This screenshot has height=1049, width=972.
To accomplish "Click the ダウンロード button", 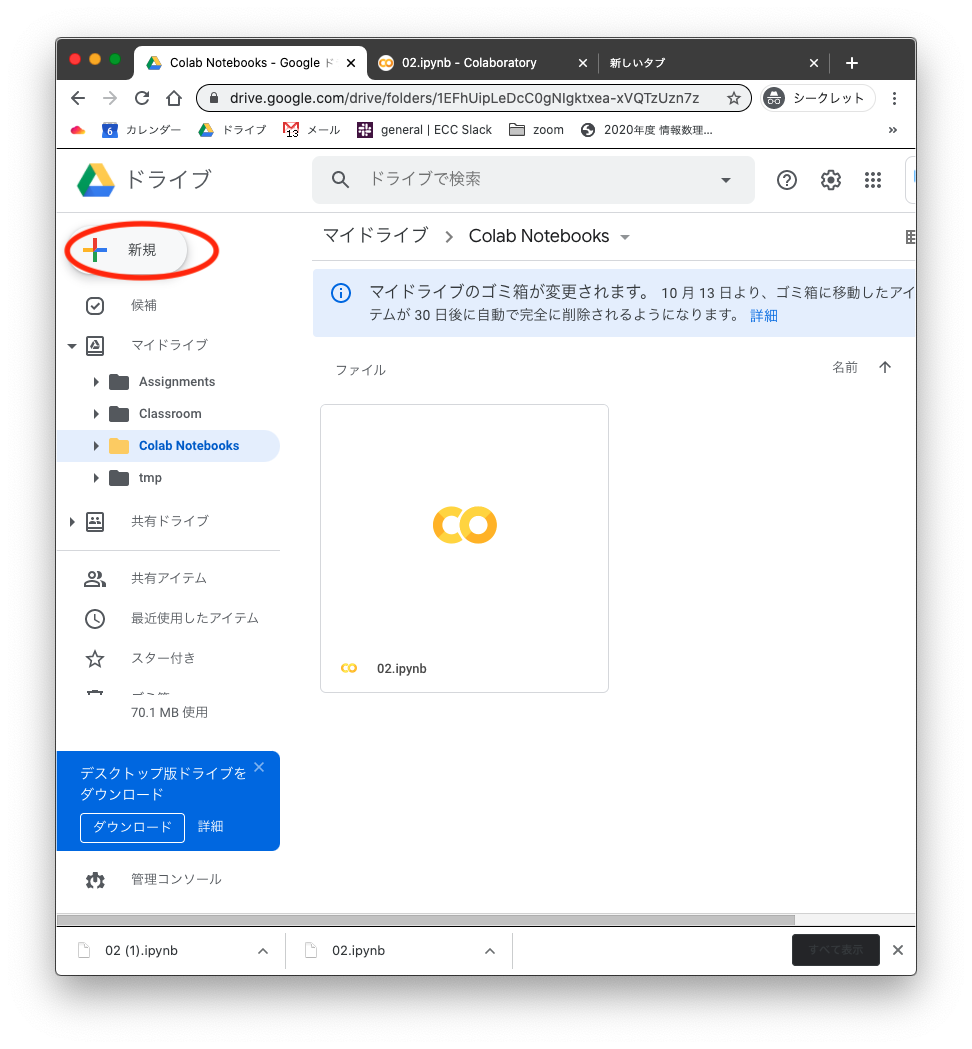I will tap(132, 828).
